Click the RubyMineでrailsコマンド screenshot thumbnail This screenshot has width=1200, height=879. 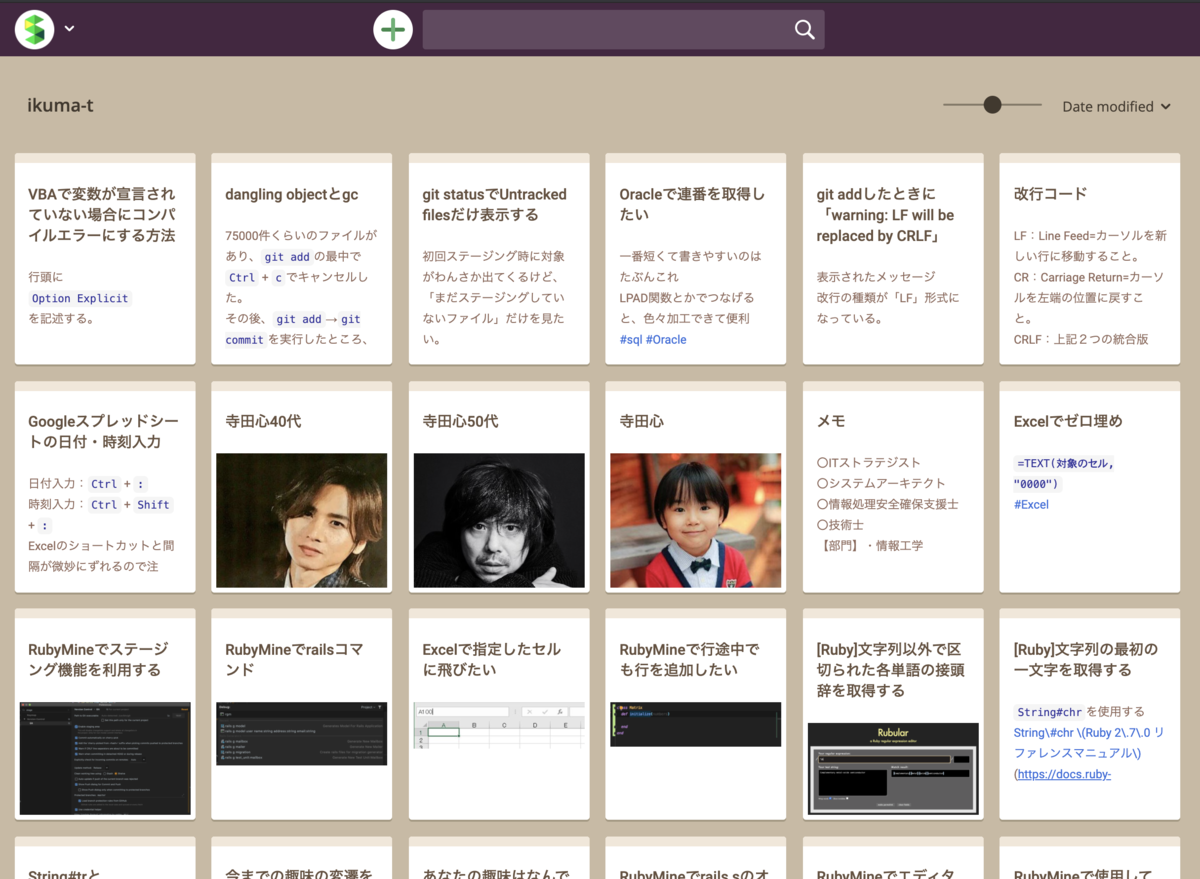[x=302, y=733]
